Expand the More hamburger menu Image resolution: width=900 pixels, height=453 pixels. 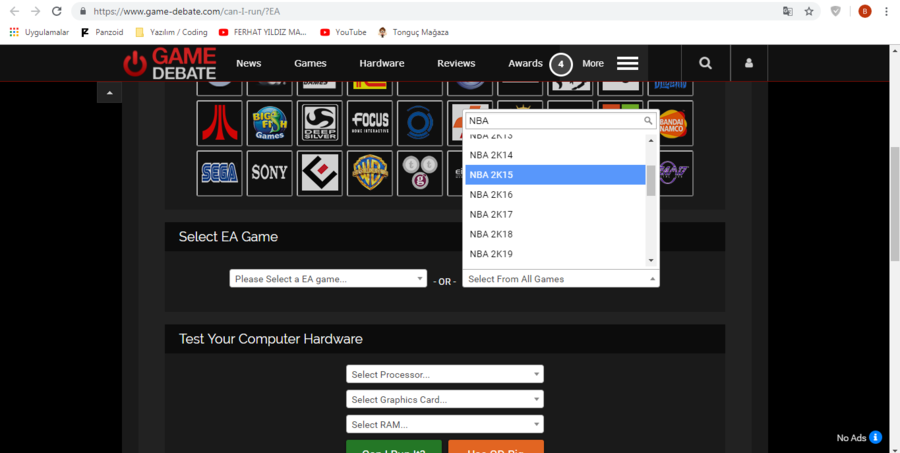tap(627, 63)
